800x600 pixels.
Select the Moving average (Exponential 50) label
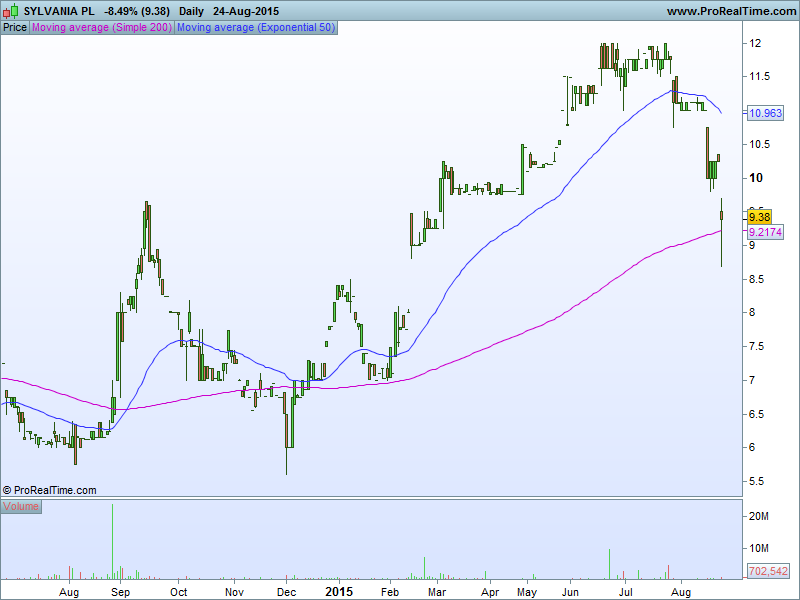[255, 28]
